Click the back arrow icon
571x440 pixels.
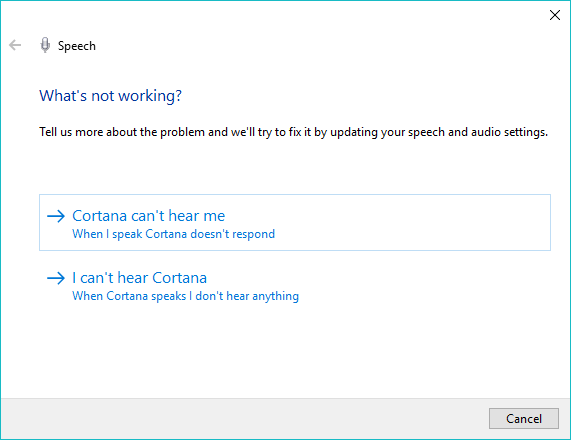click(15, 45)
